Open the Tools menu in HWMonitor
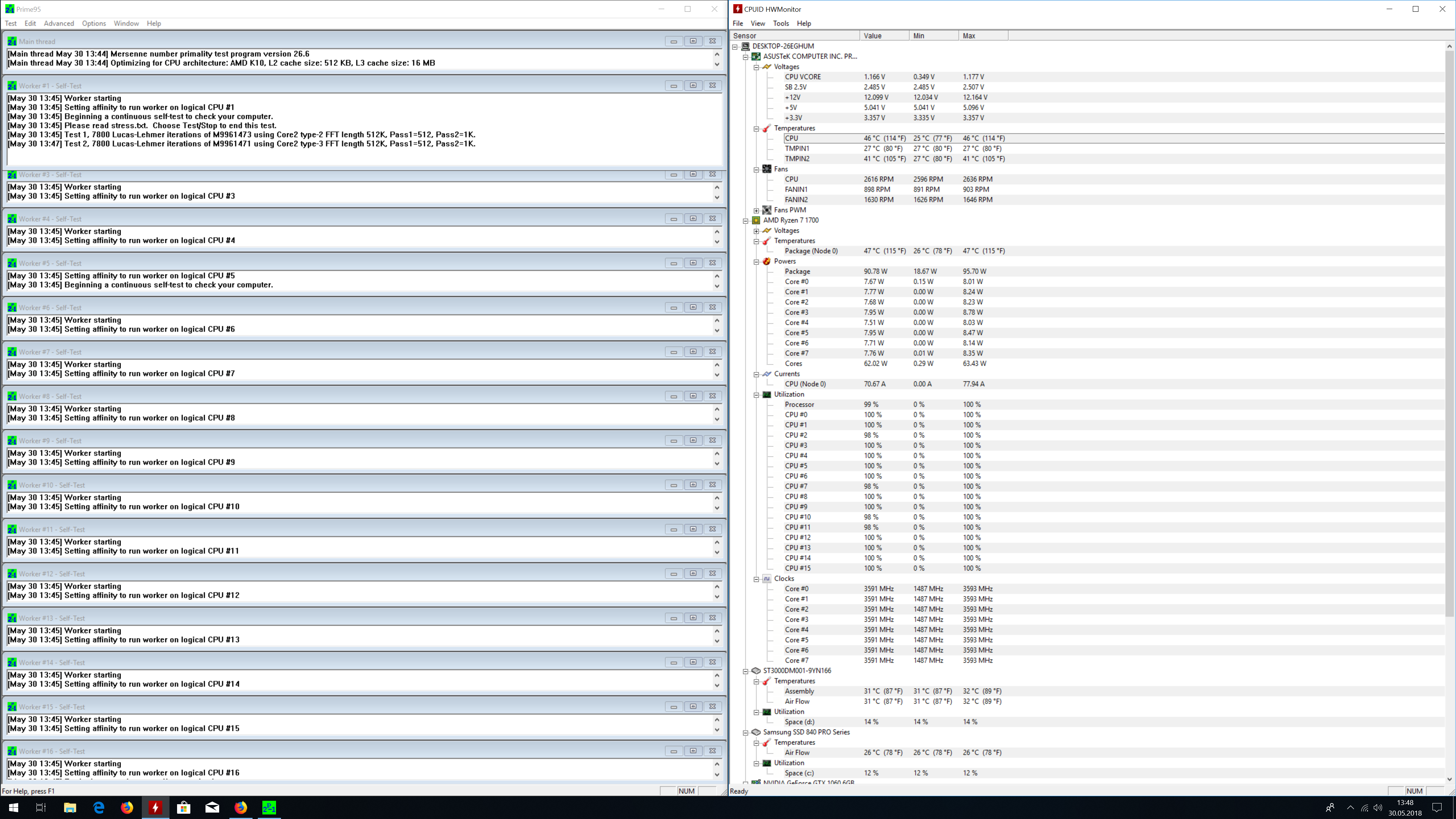The width and height of the screenshot is (1456, 819). point(781,23)
